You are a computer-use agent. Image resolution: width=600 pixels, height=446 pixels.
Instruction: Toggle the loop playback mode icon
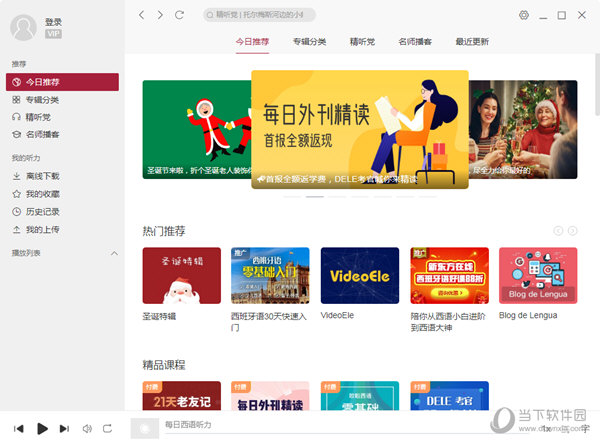point(108,429)
